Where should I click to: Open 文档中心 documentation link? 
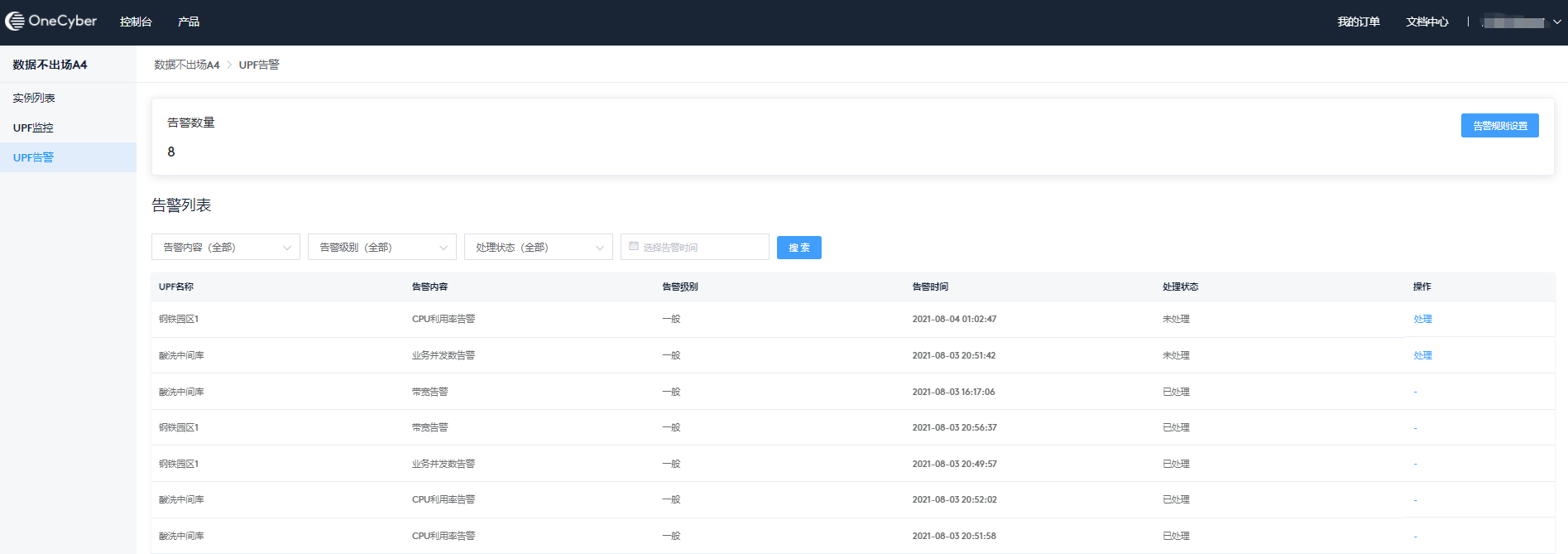pos(1427,22)
